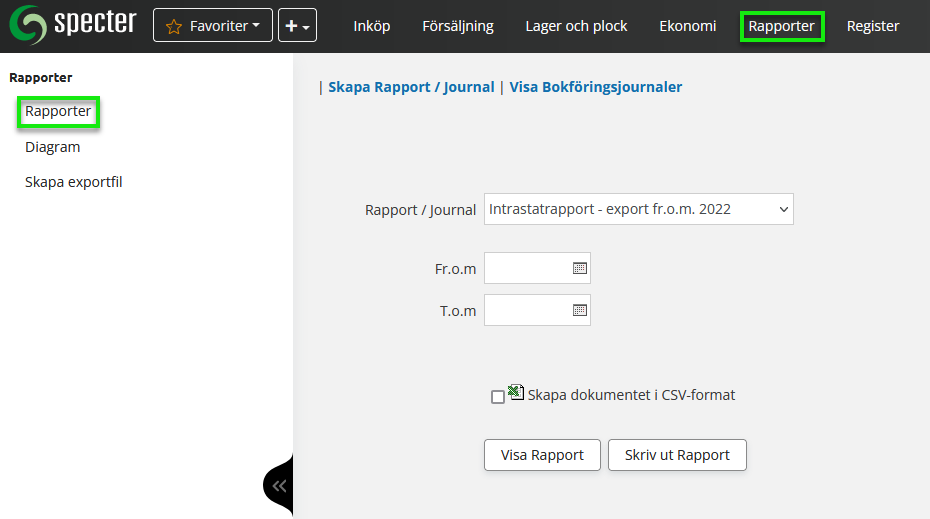The height and width of the screenshot is (519, 930).
Task: Collapse the sidebar with double-chevron icon
Action: click(x=279, y=486)
